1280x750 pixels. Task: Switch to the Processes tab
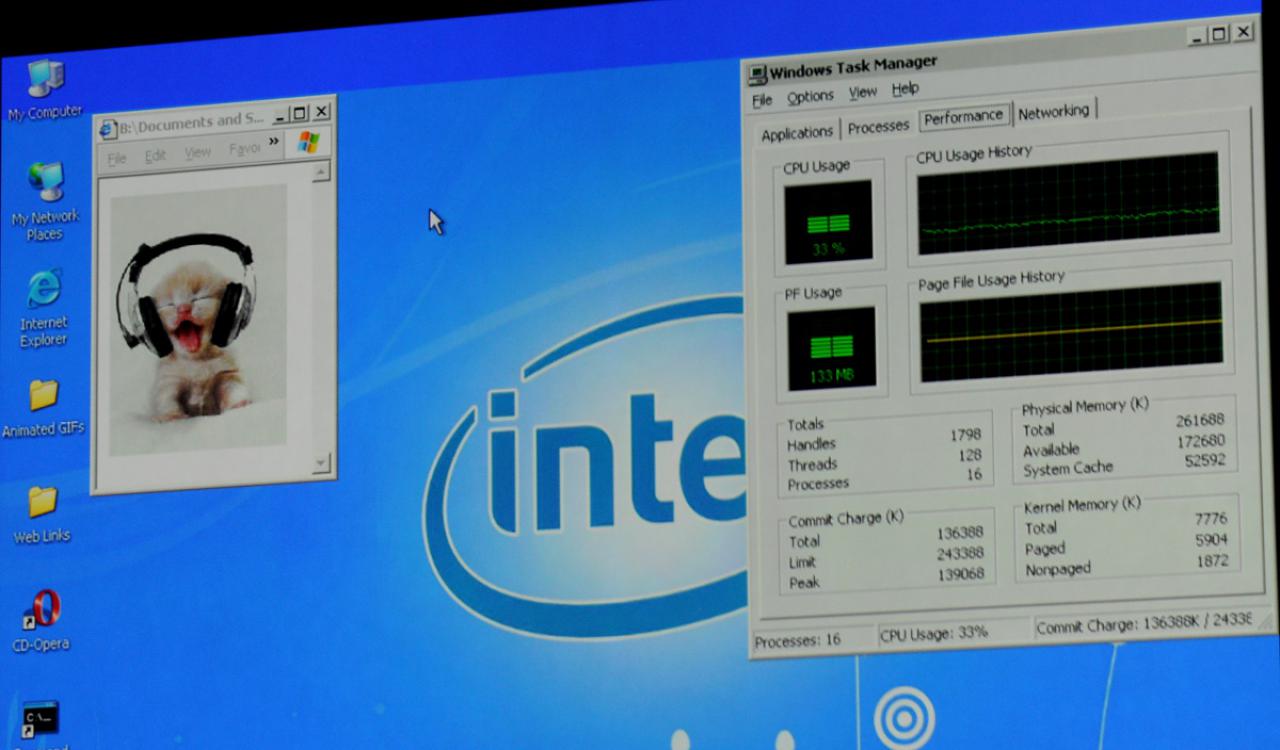[x=878, y=126]
